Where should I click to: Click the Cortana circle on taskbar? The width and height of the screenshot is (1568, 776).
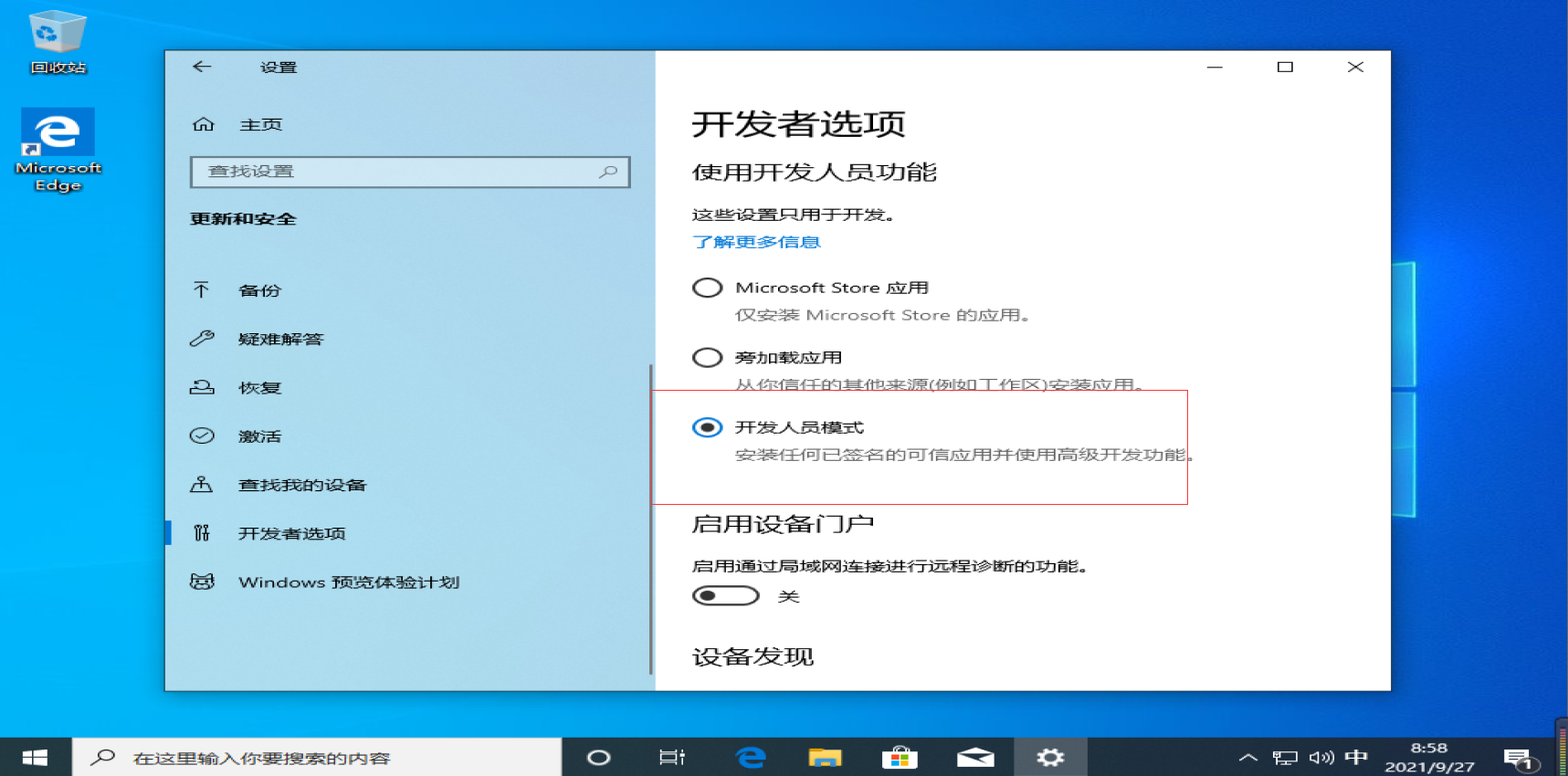[598, 757]
